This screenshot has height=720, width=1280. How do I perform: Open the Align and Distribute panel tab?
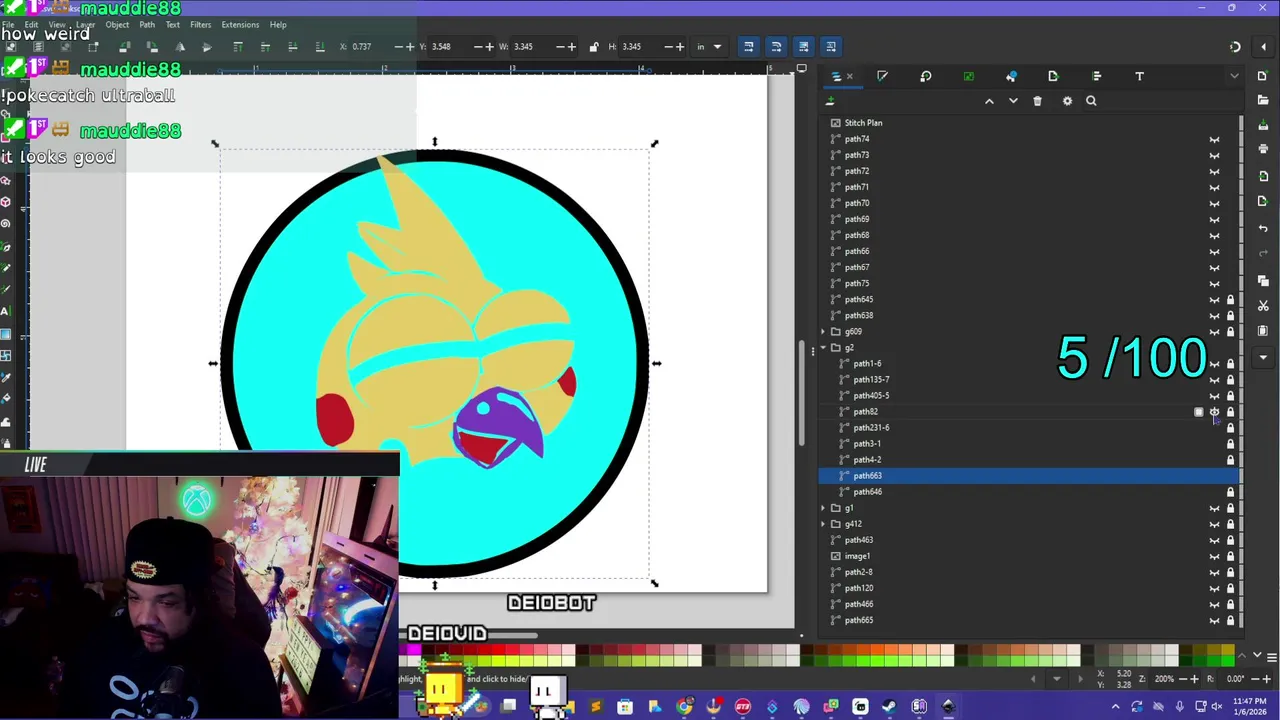(x=1097, y=76)
